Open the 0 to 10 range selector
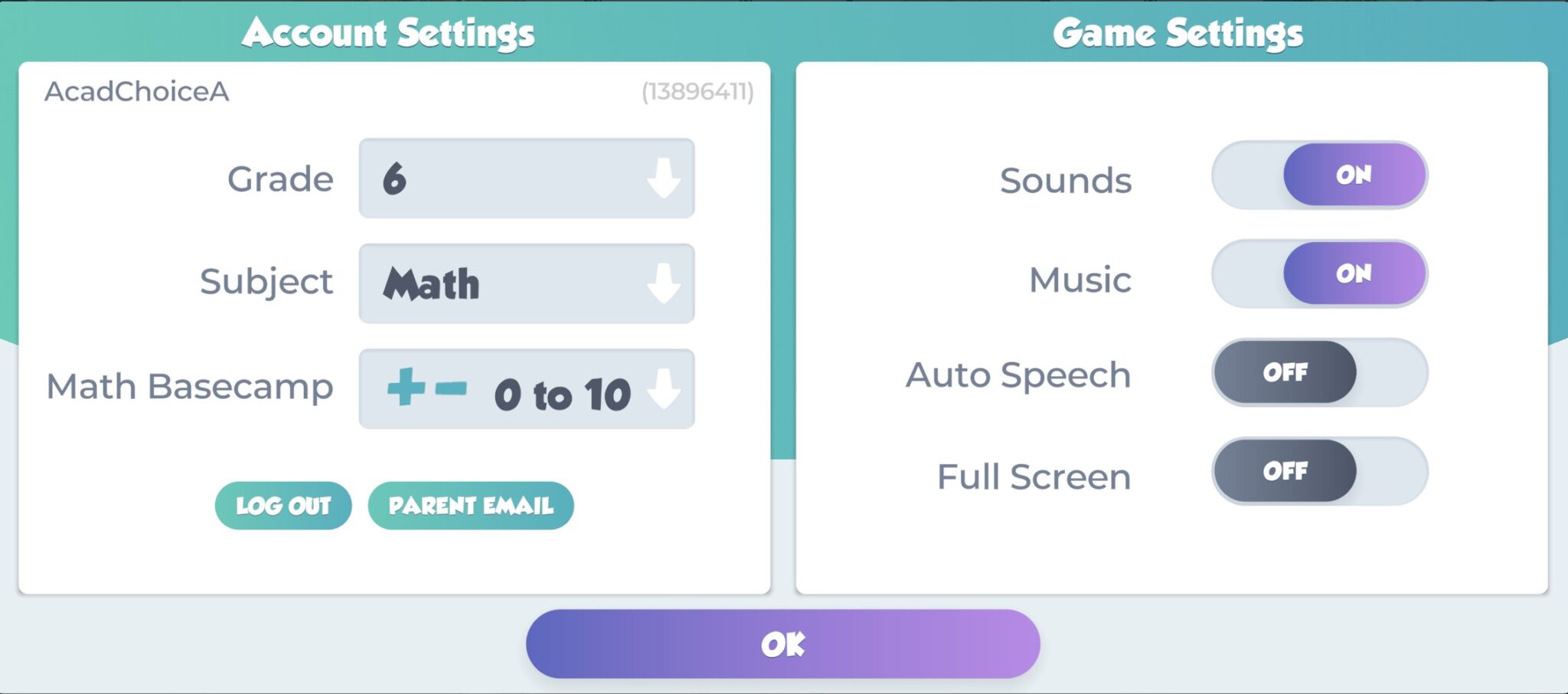The width and height of the screenshot is (1568, 694). [x=525, y=389]
